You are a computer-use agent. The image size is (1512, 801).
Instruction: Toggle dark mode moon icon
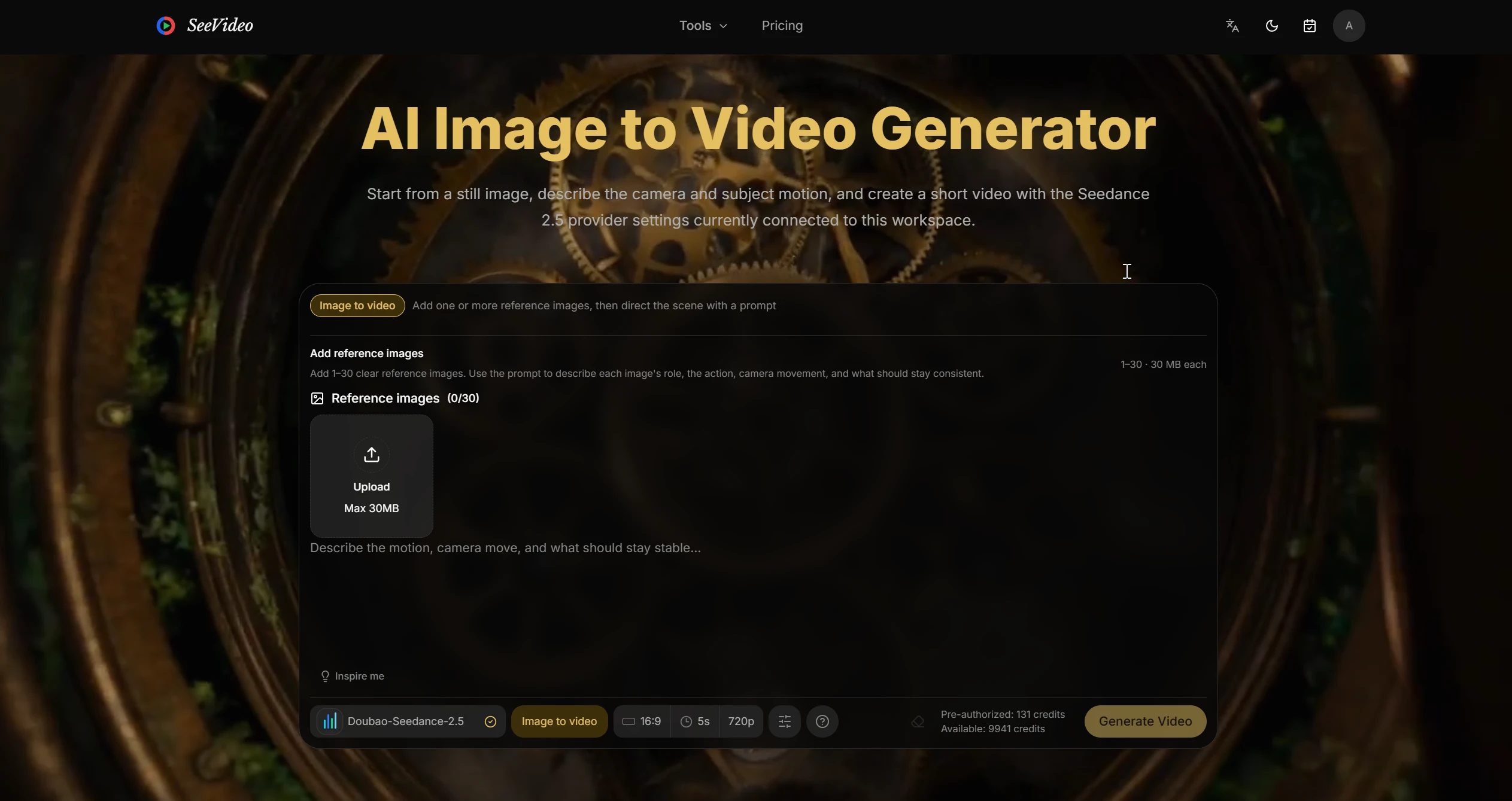(1271, 26)
